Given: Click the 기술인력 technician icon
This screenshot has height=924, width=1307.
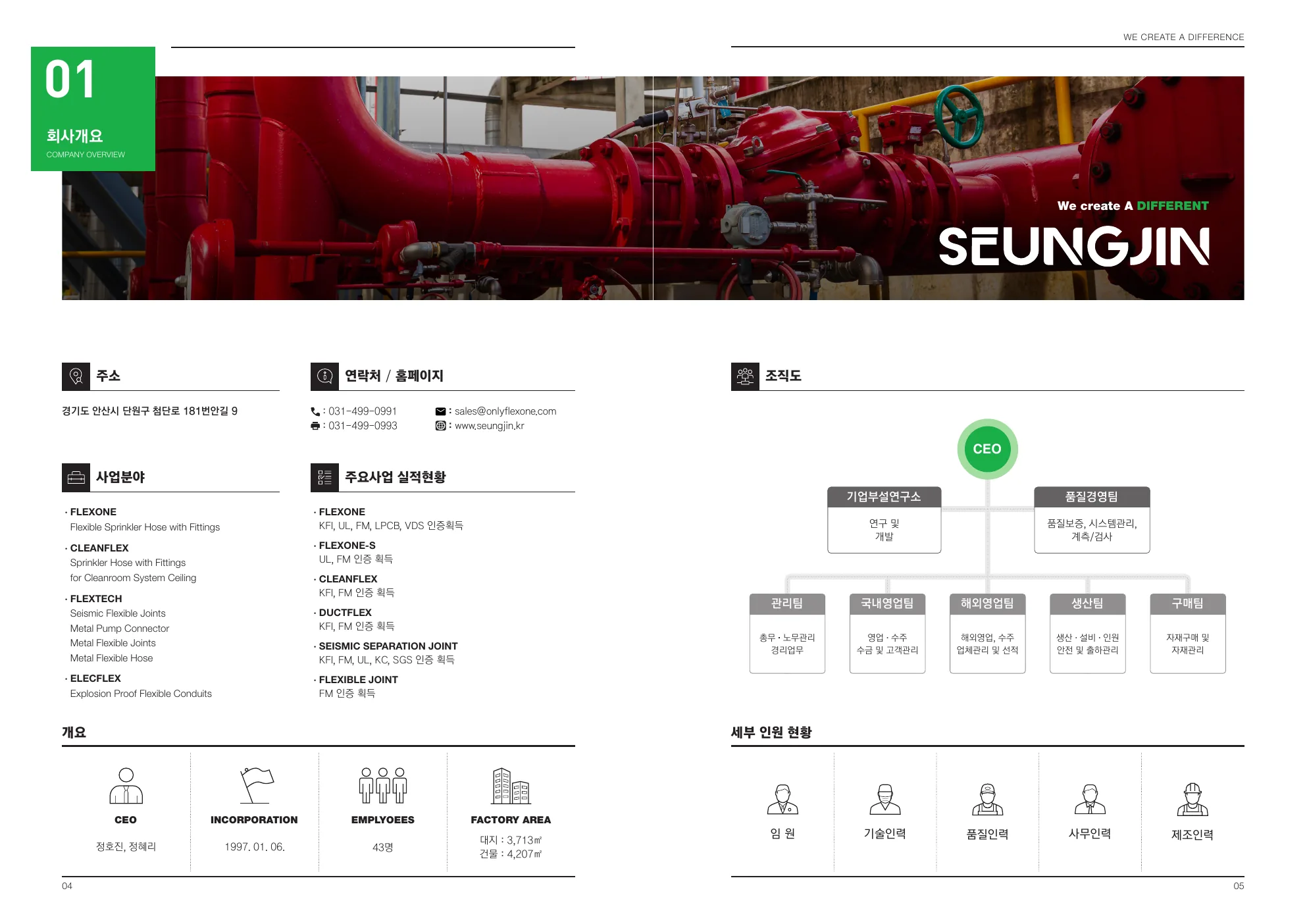Looking at the screenshot, I should click(x=885, y=799).
